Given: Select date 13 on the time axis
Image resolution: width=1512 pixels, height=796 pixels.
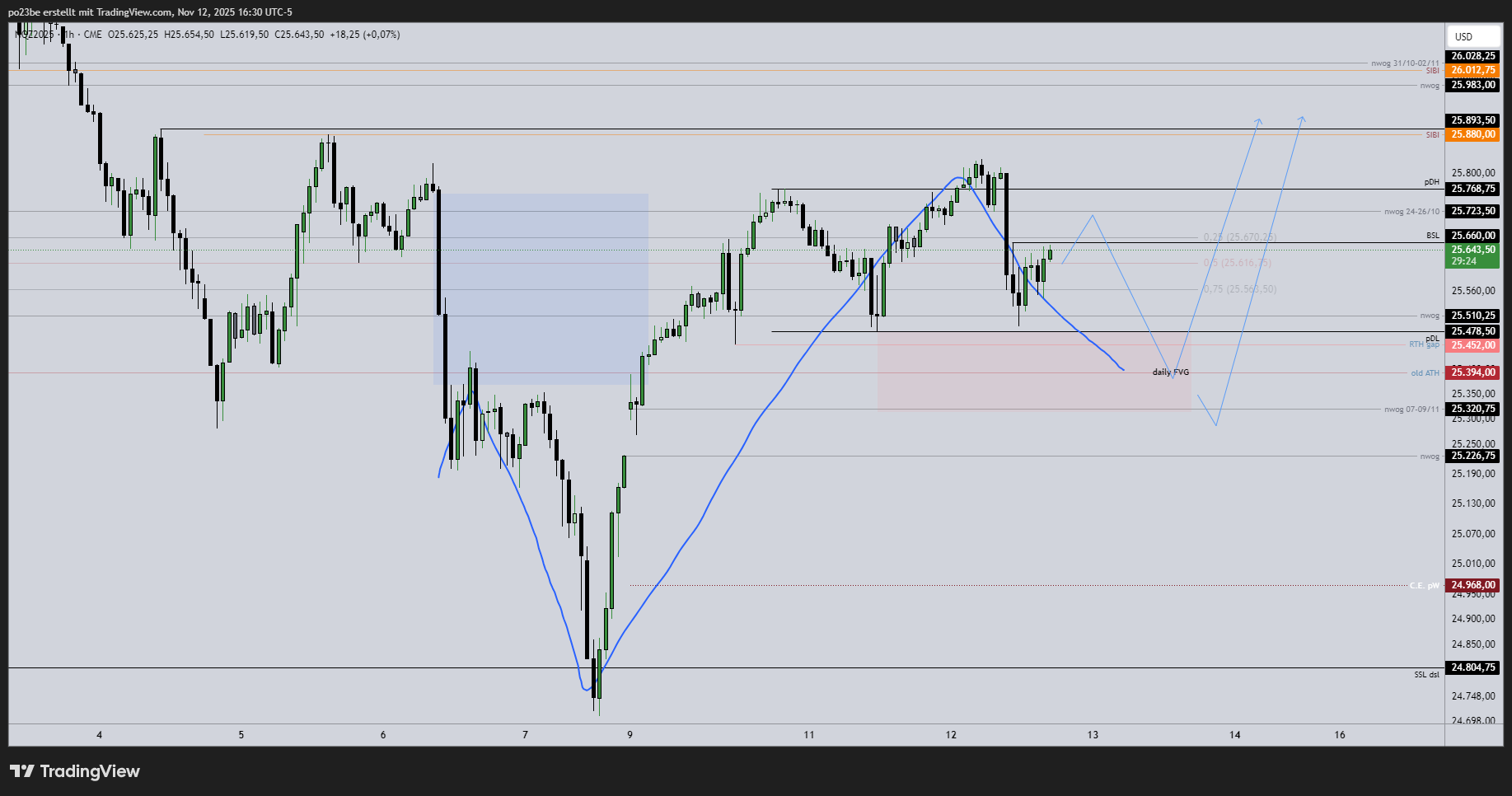Looking at the screenshot, I should [x=1093, y=735].
